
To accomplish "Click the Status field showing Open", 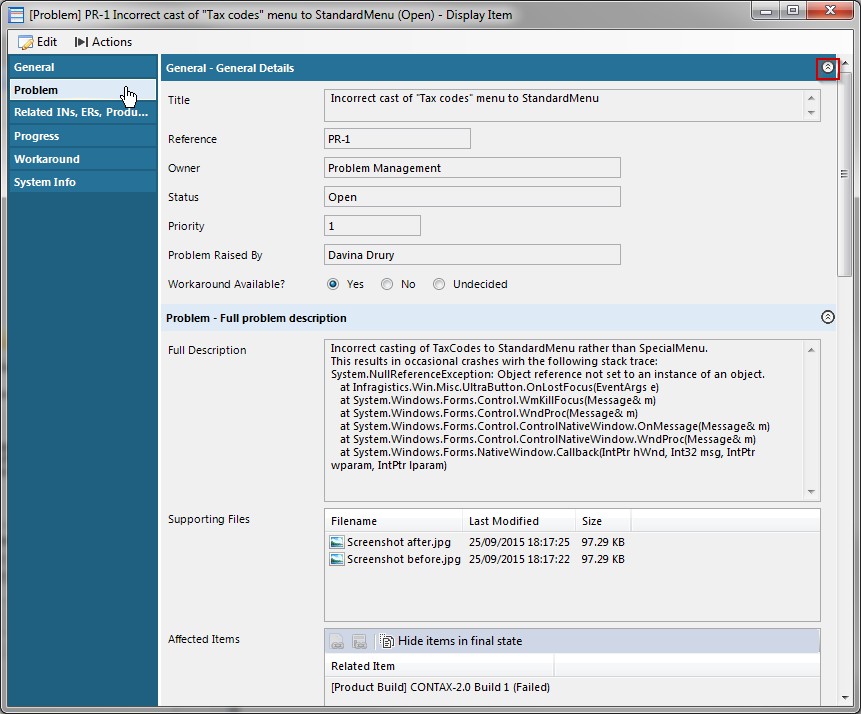I will coord(472,197).
